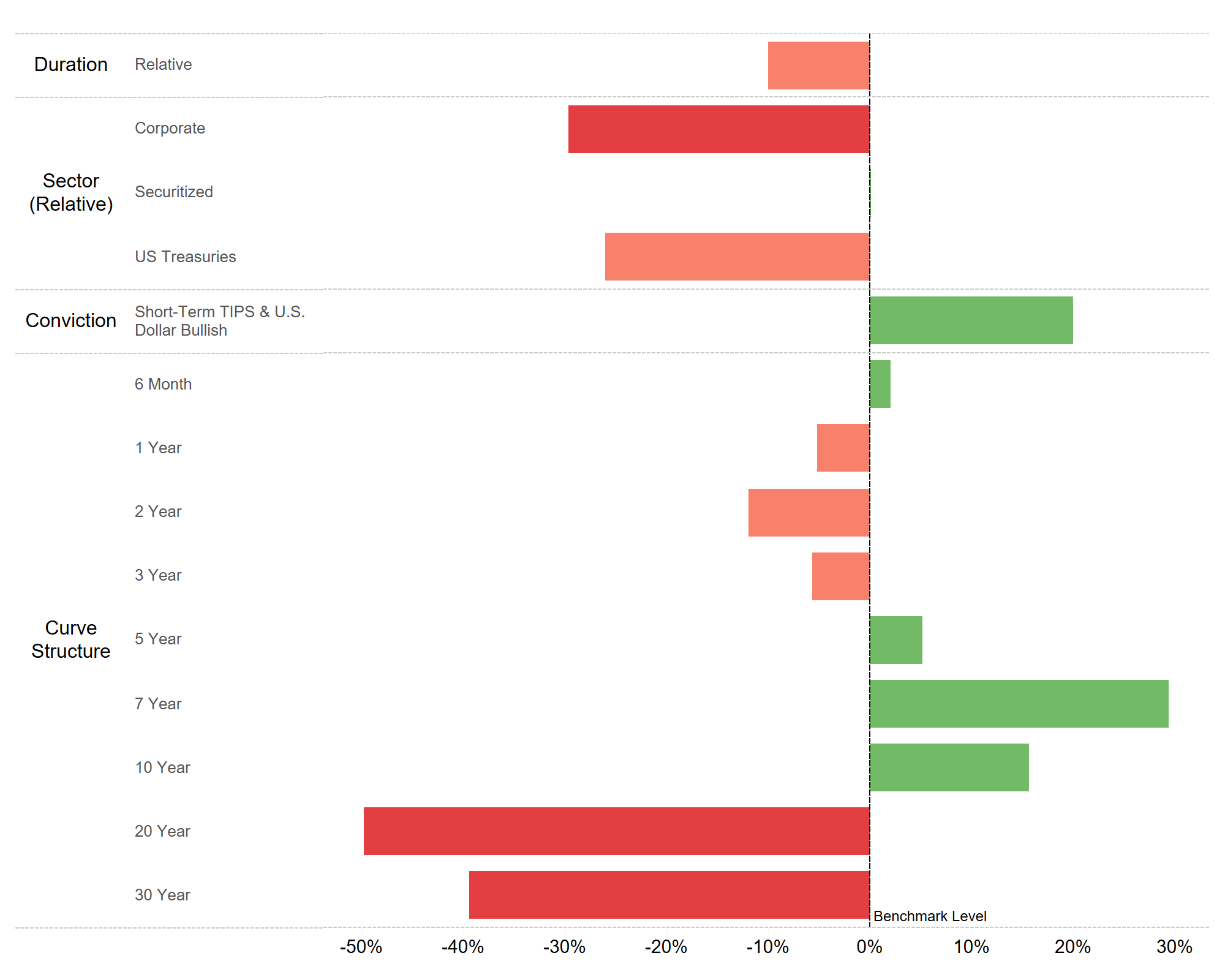
Task: Click the 3 Year curve bar
Action: pyautogui.click(x=840, y=576)
